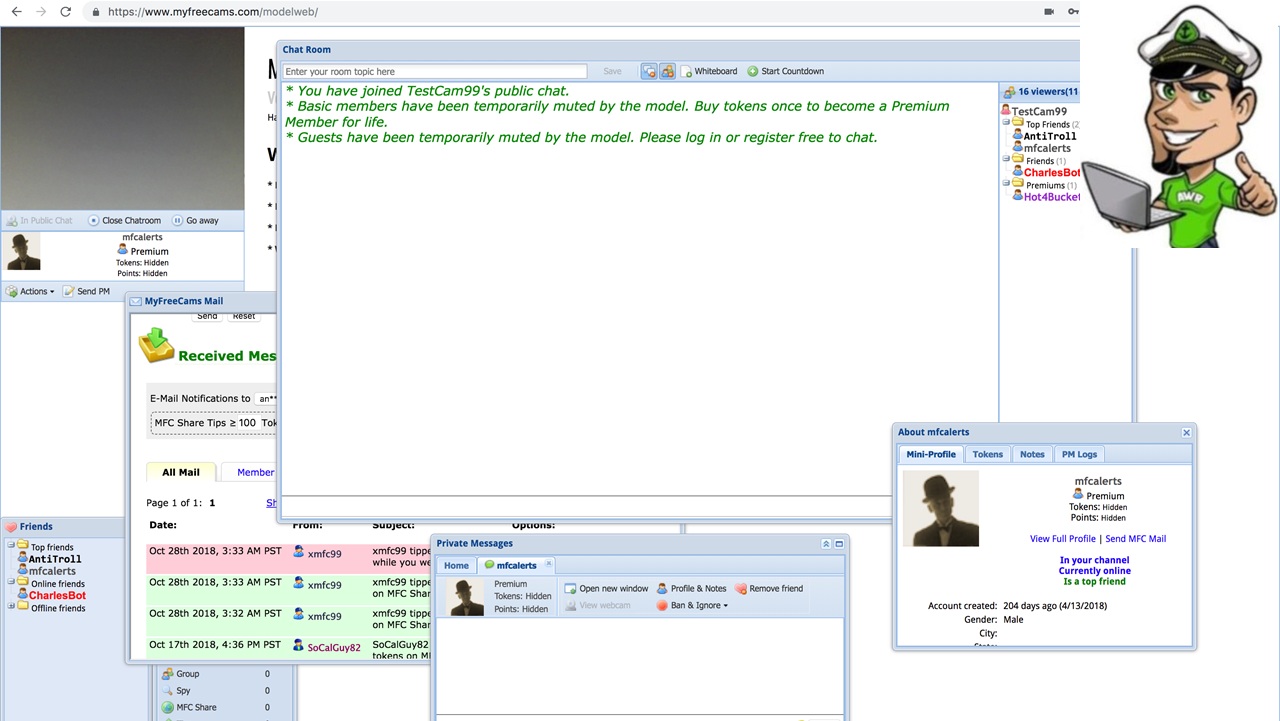Click the View Full Profile link
The width and height of the screenshot is (1280, 721).
point(1063,539)
